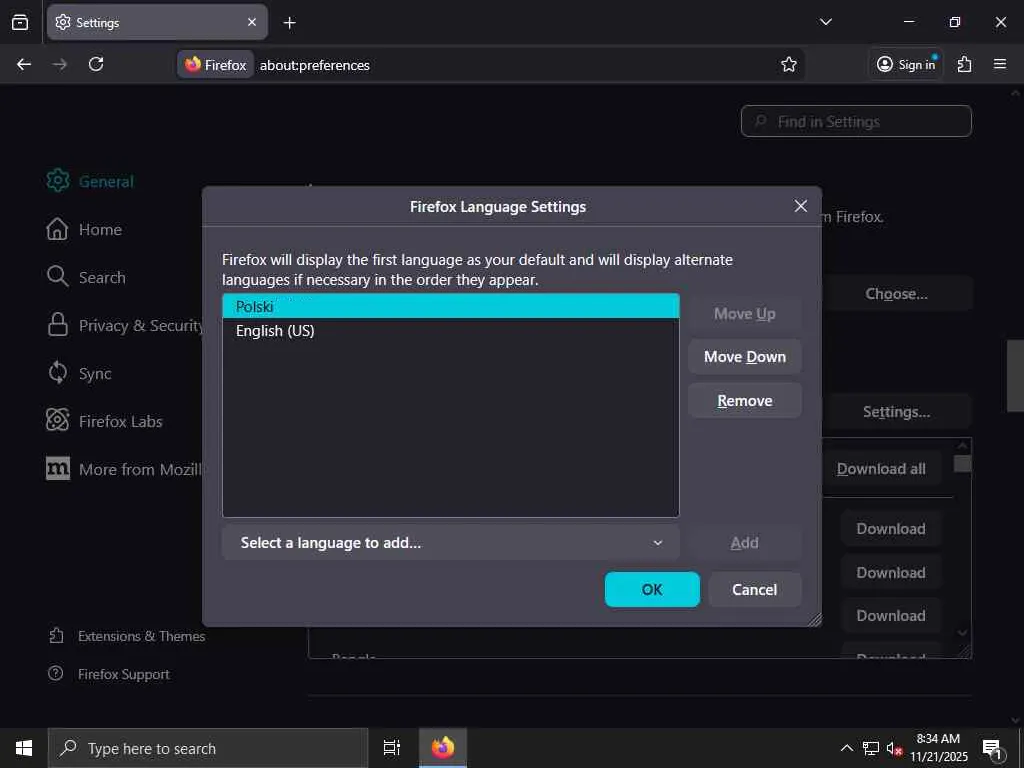The image size is (1024, 768).
Task: Open the Sync settings category
Action: pyautogui.click(x=78, y=373)
